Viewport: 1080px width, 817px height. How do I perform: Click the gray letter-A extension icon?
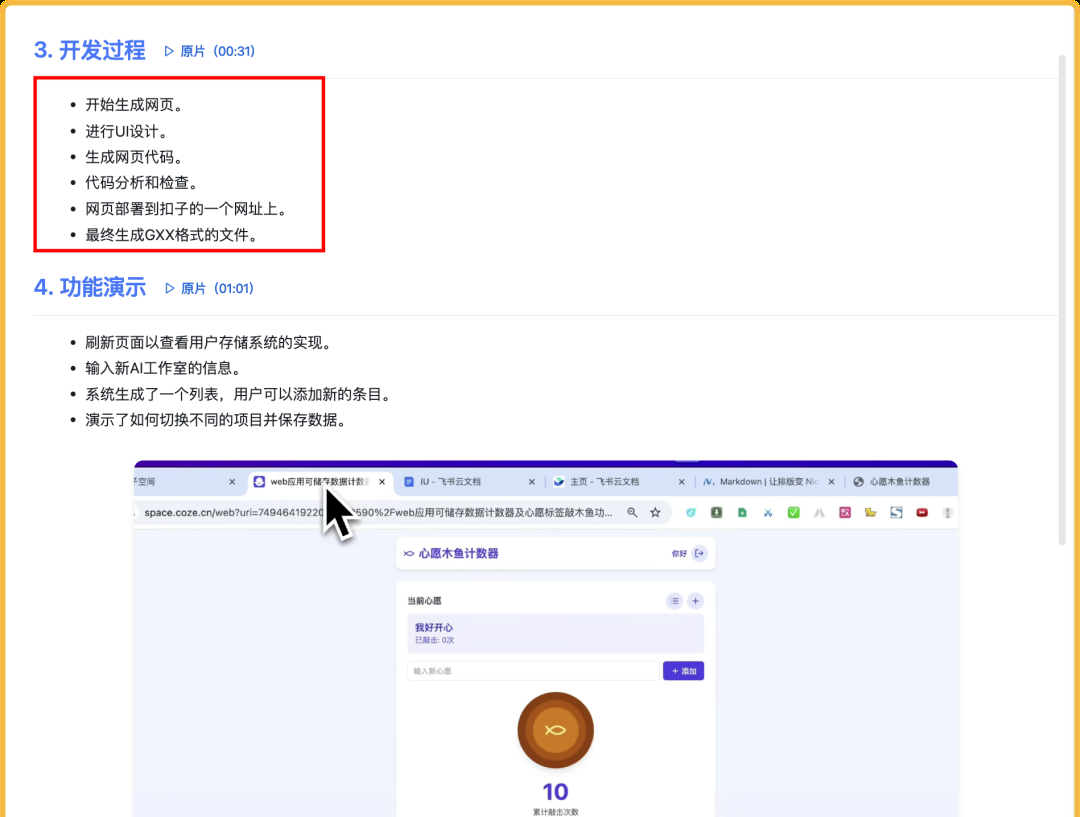pyautogui.click(x=819, y=513)
